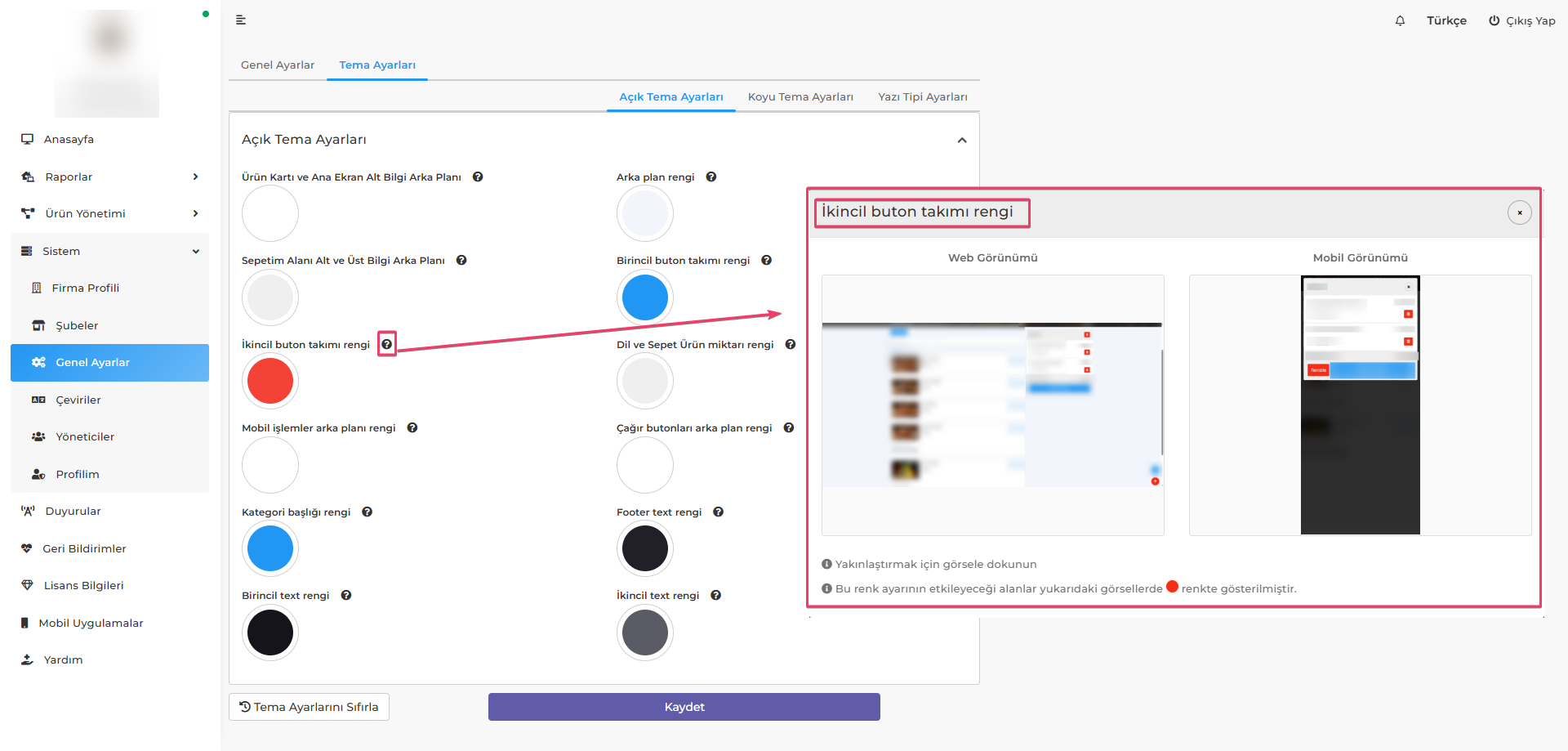
Task: Show help for Kategori başlığı rengi
Action: tap(367, 512)
